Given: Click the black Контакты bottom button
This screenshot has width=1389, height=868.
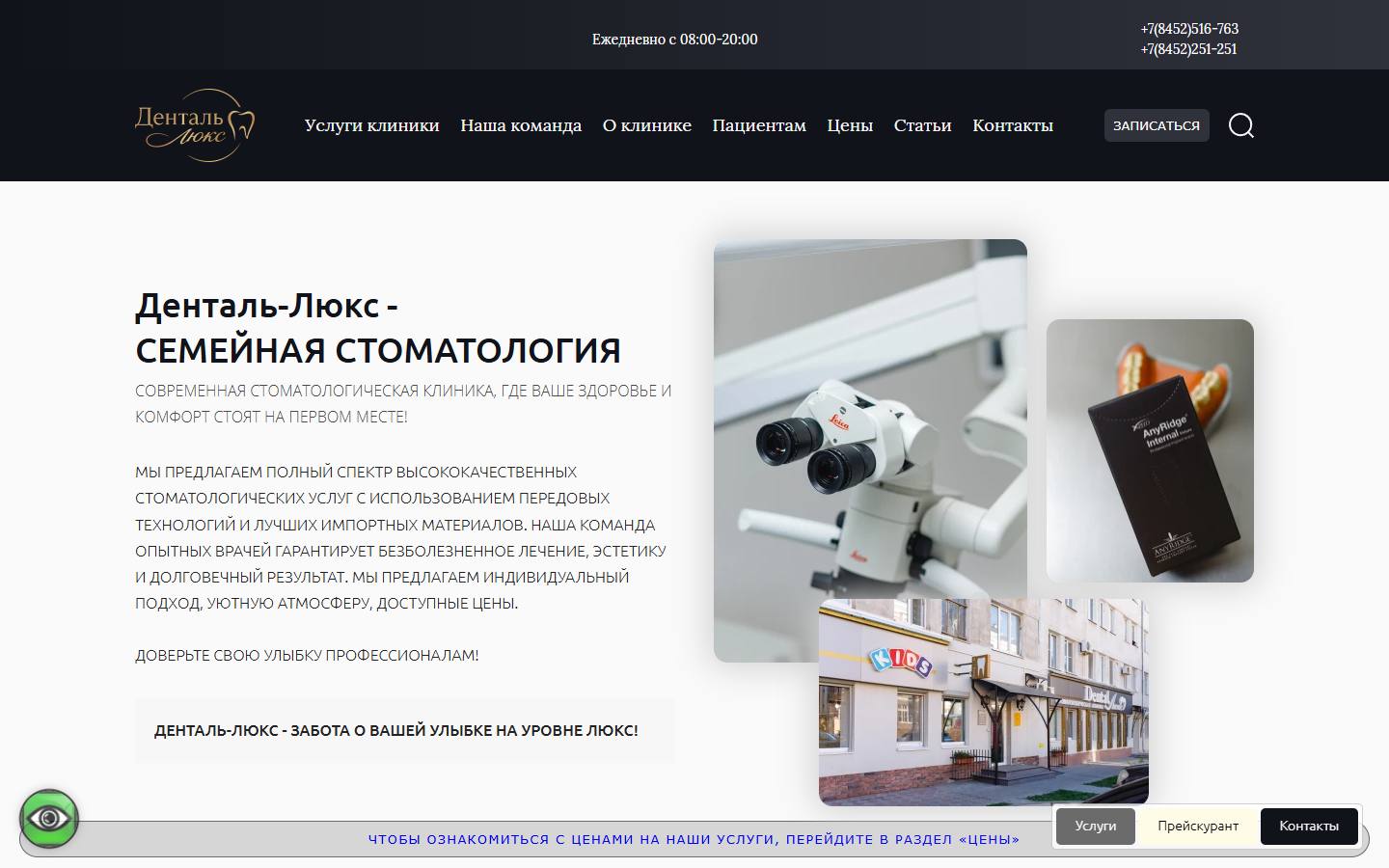Looking at the screenshot, I should pos(1309,827).
